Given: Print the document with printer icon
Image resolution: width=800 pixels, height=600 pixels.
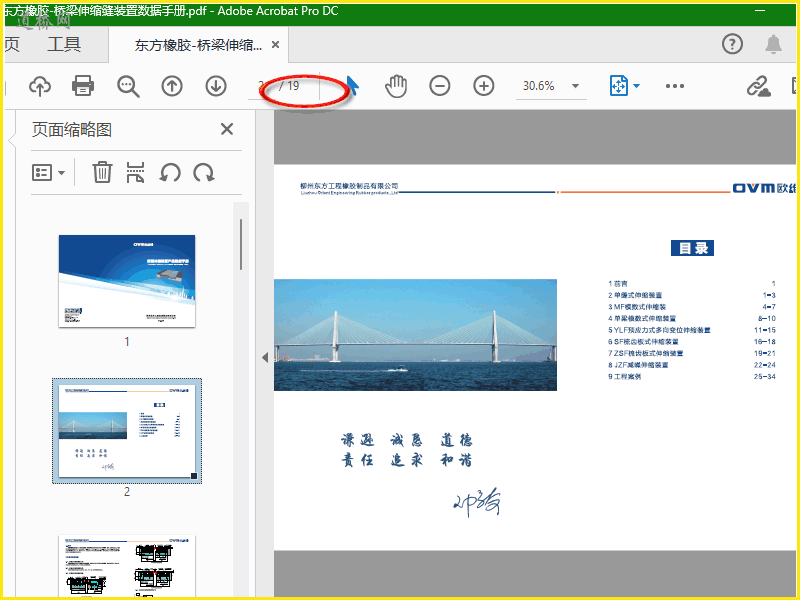Looking at the screenshot, I should tap(83, 86).
